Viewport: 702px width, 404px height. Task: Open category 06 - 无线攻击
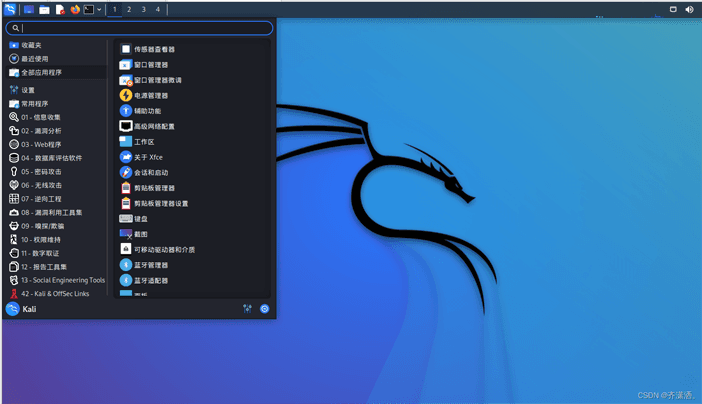[x=57, y=185]
